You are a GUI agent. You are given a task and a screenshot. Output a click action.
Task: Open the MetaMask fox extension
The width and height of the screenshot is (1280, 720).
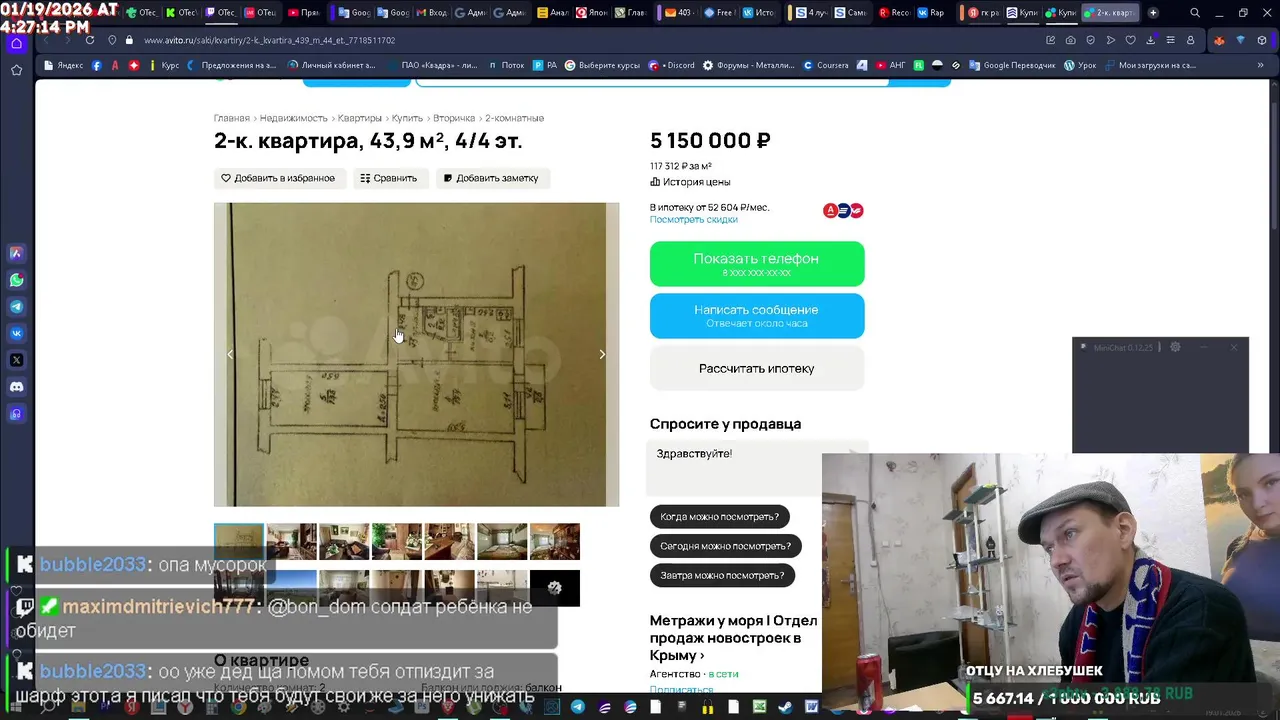coord(1219,40)
